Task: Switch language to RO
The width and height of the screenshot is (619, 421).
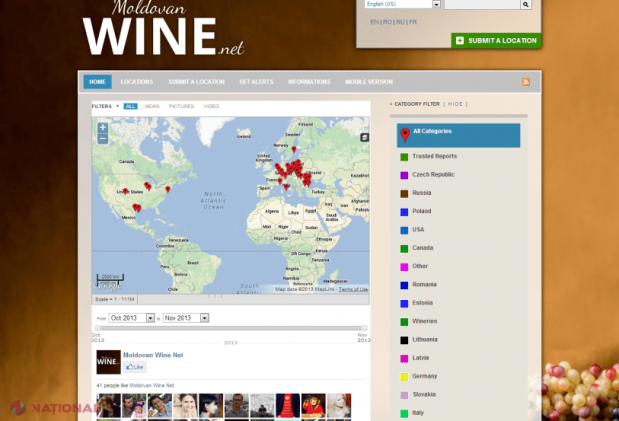Action: (387, 22)
